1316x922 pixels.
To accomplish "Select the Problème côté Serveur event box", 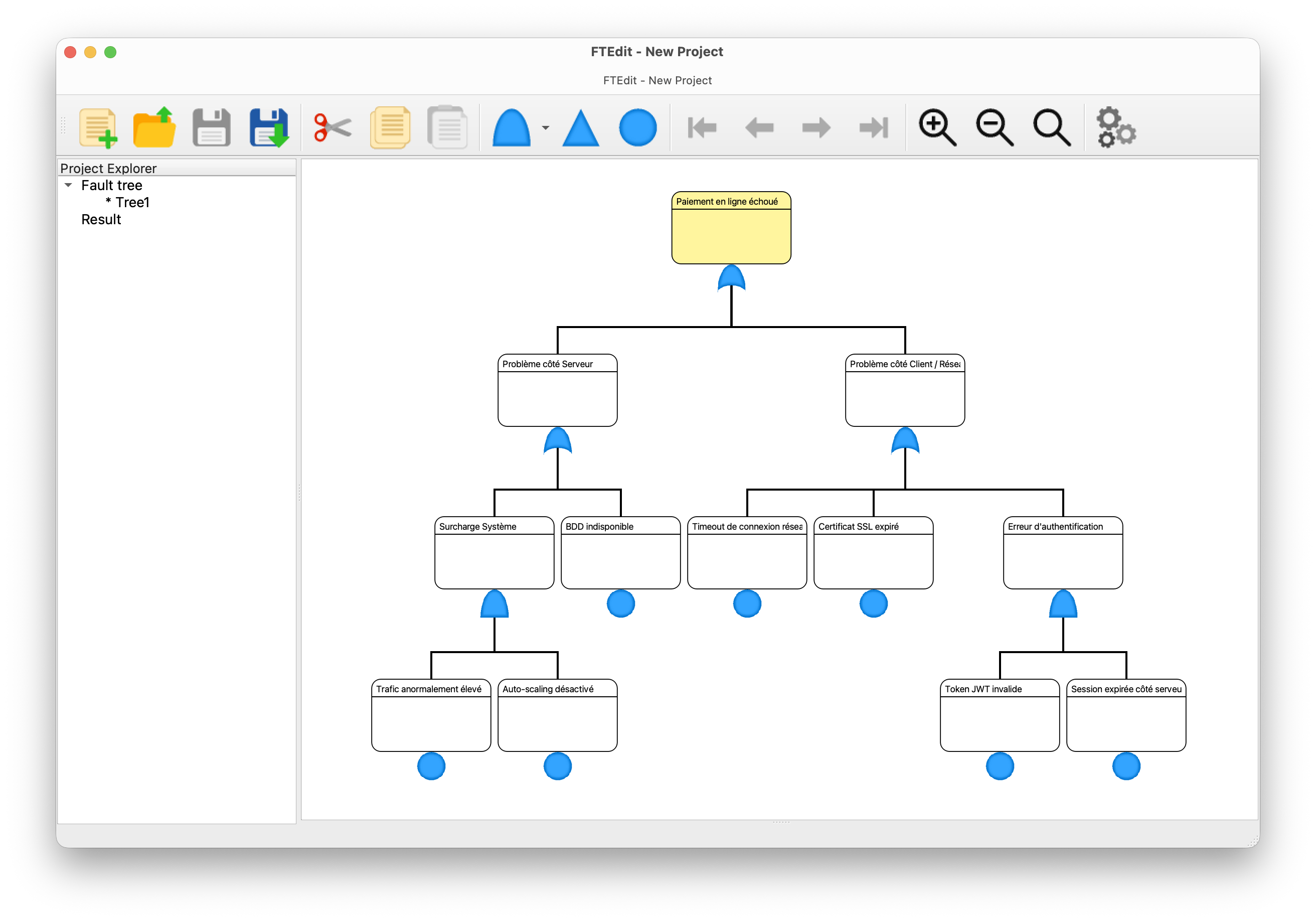I will click(558, 390).
